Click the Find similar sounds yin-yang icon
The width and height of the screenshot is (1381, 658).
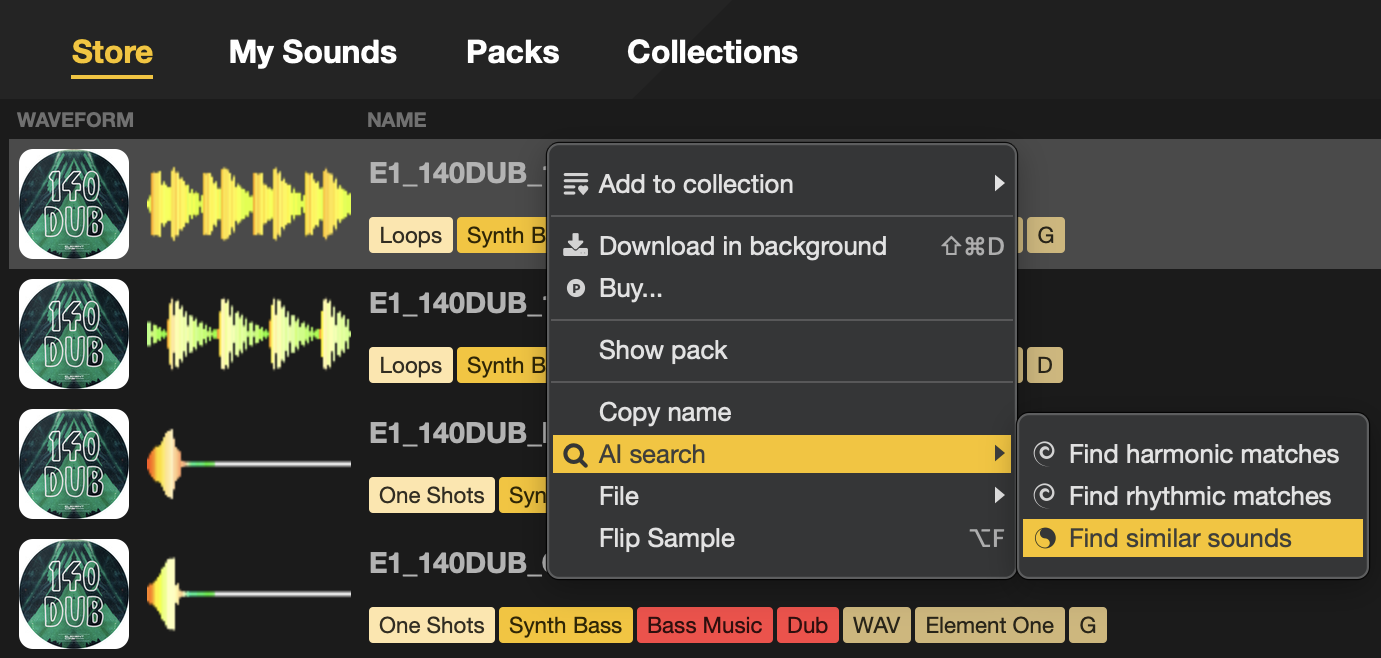coord(1044,538)
